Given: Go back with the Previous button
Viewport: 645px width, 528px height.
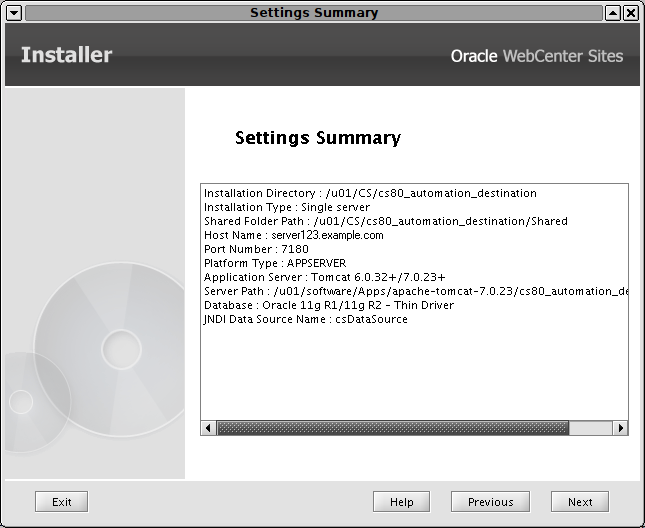Looking at the screenshot, I should 490,502.
